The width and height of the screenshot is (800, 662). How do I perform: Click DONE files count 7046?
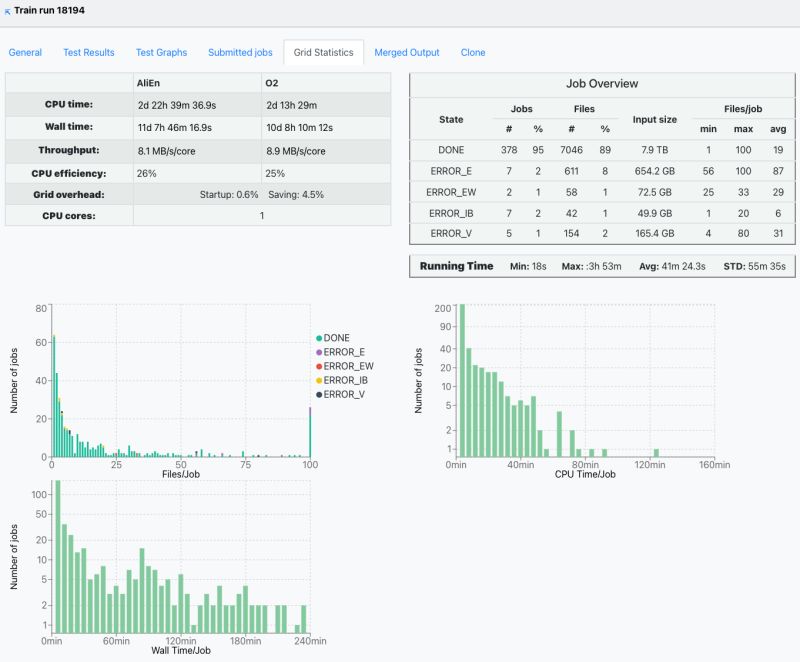tap(571, 150)
